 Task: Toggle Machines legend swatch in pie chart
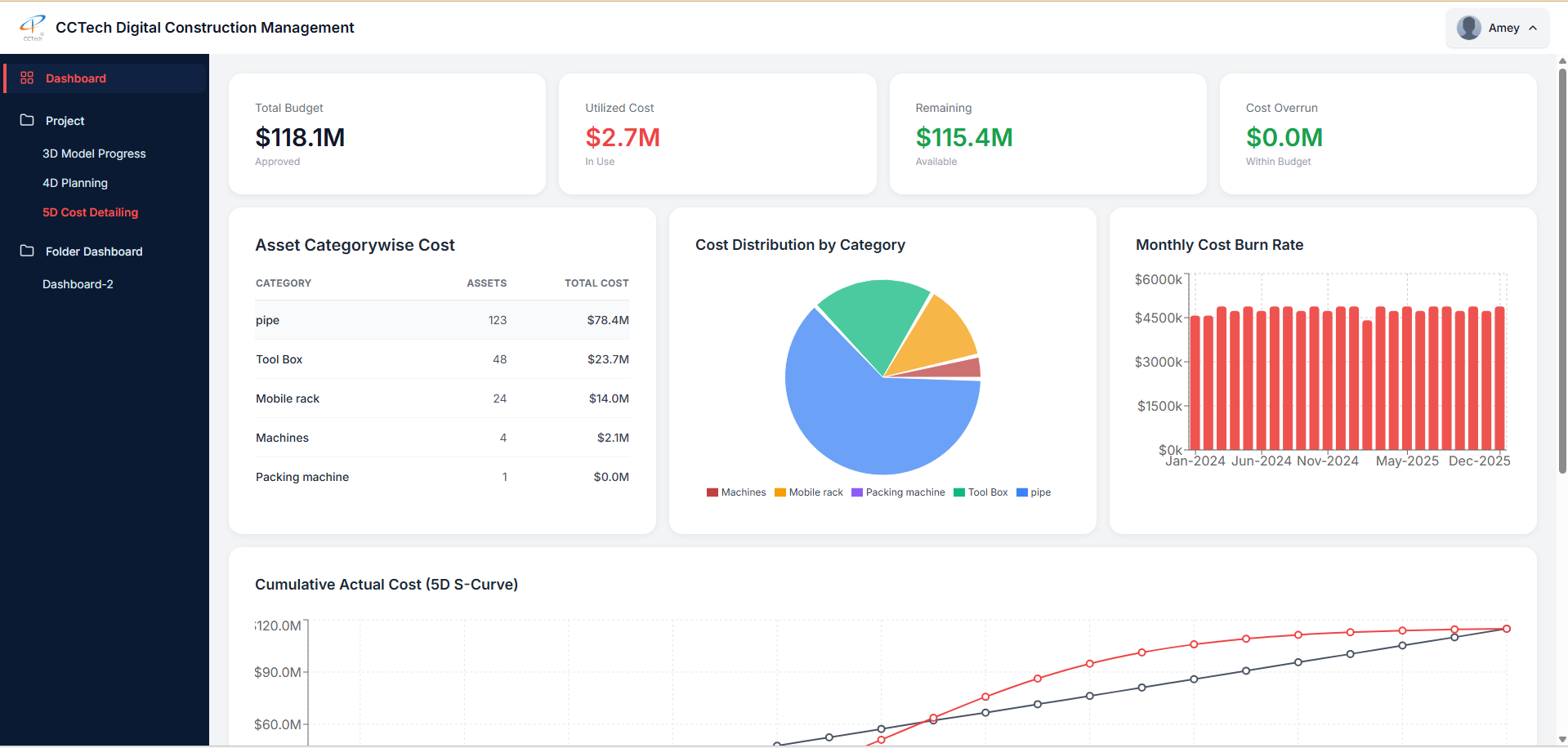pyautogui.click(x=713, y=492)
